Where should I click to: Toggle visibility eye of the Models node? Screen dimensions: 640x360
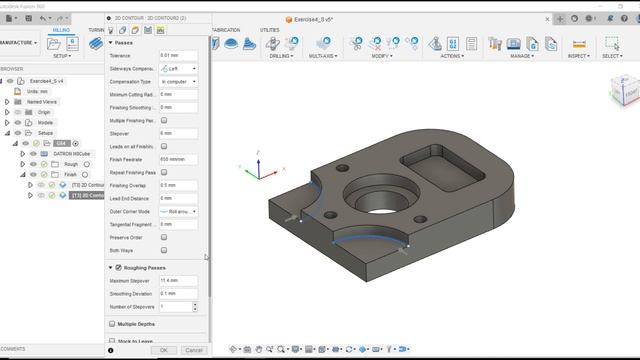coord(18,122)
